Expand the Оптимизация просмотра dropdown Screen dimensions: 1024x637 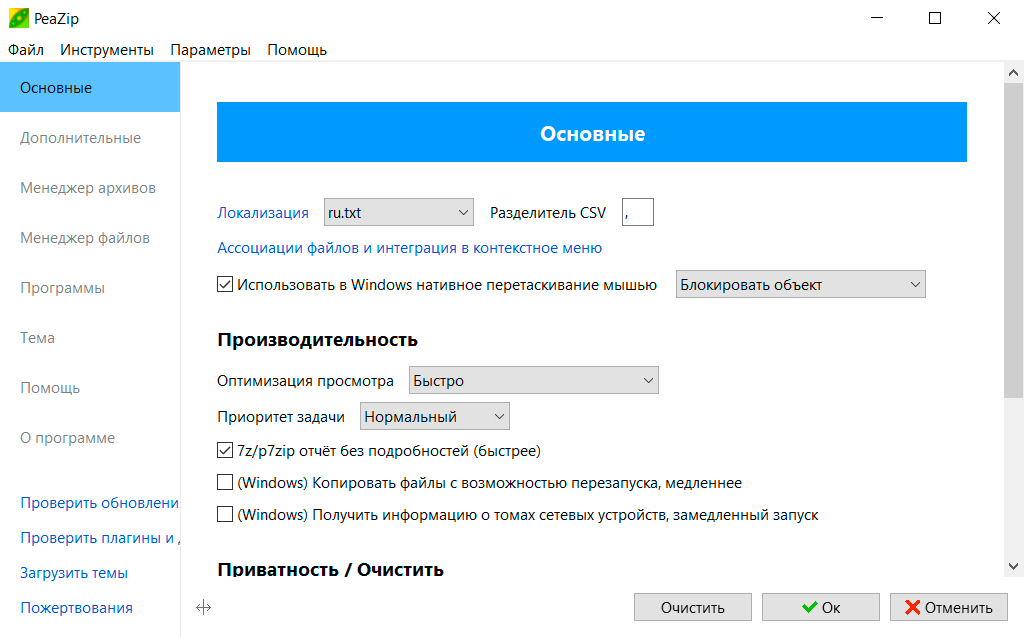click(534, 380)
